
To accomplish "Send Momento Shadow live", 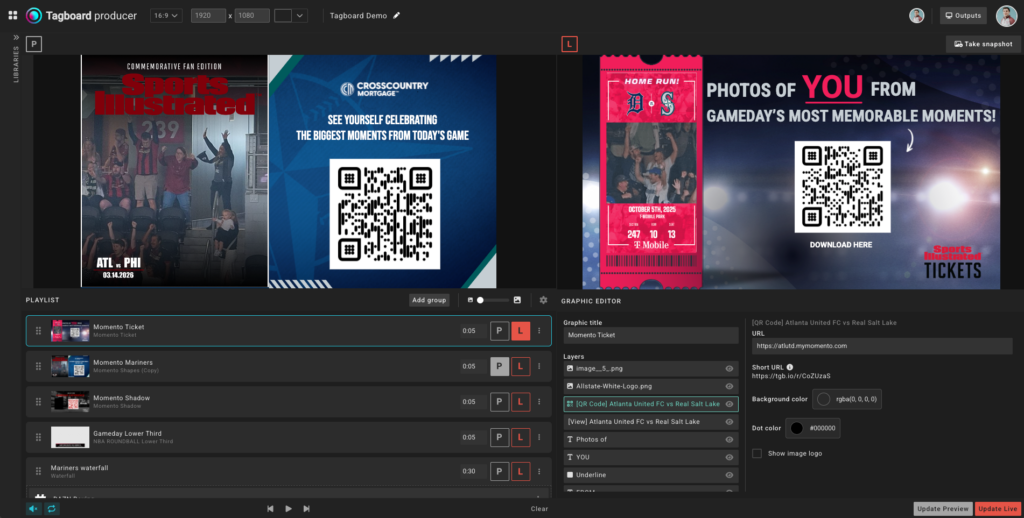I will (x=520, y=402).
